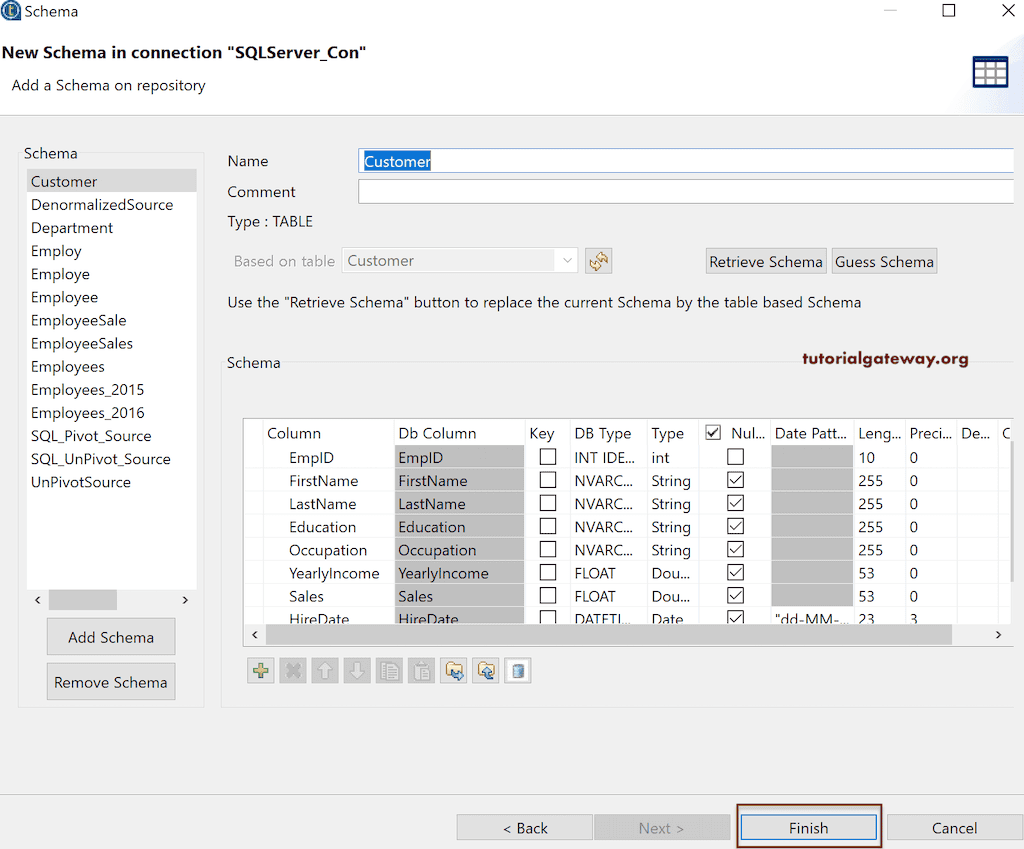Click the move column down arrow icon
1024x849 pixels.
357,670
